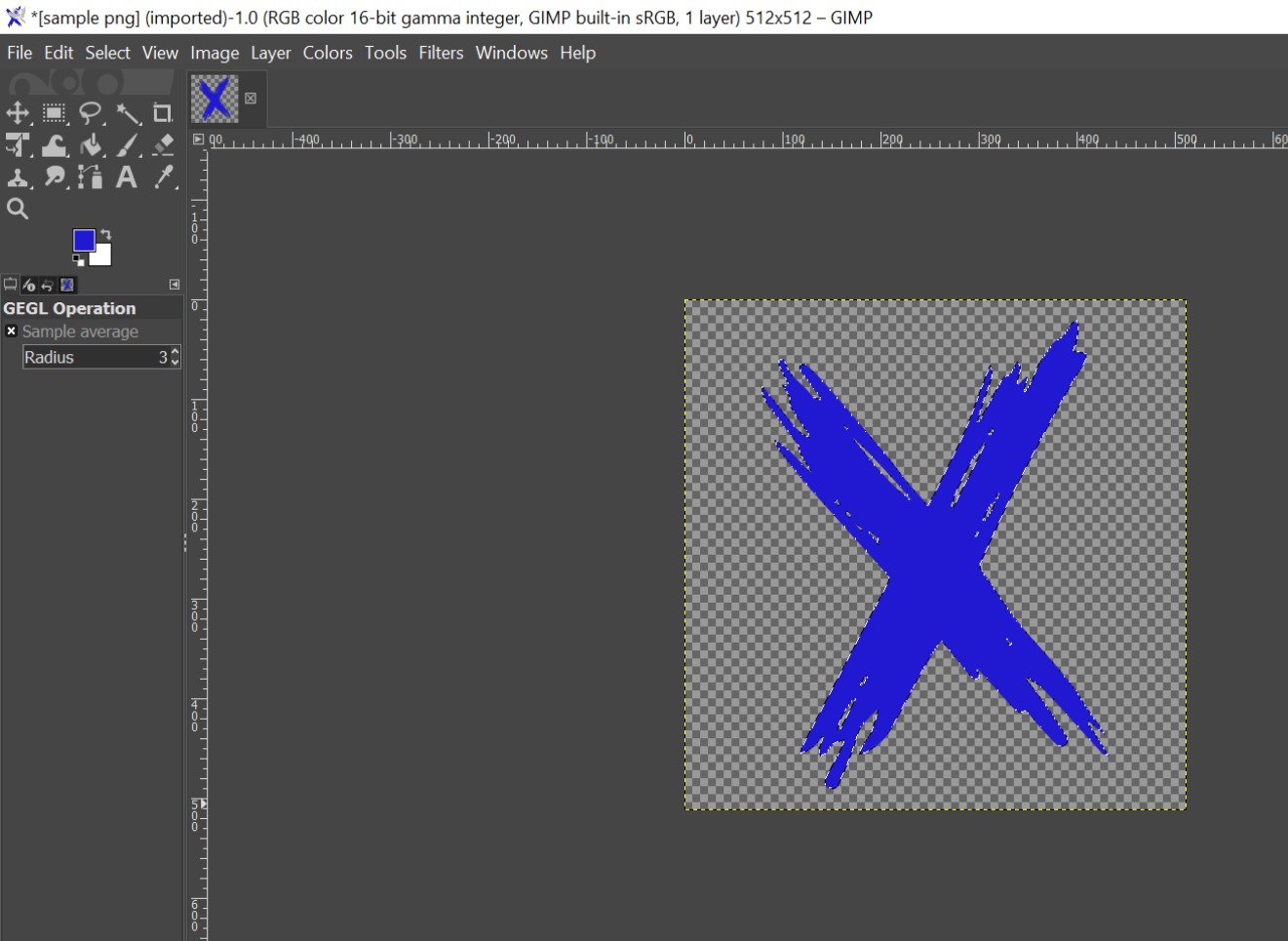
Task: Open the Device Status tab
Action: pyautogui.click(x=29, y=285)
